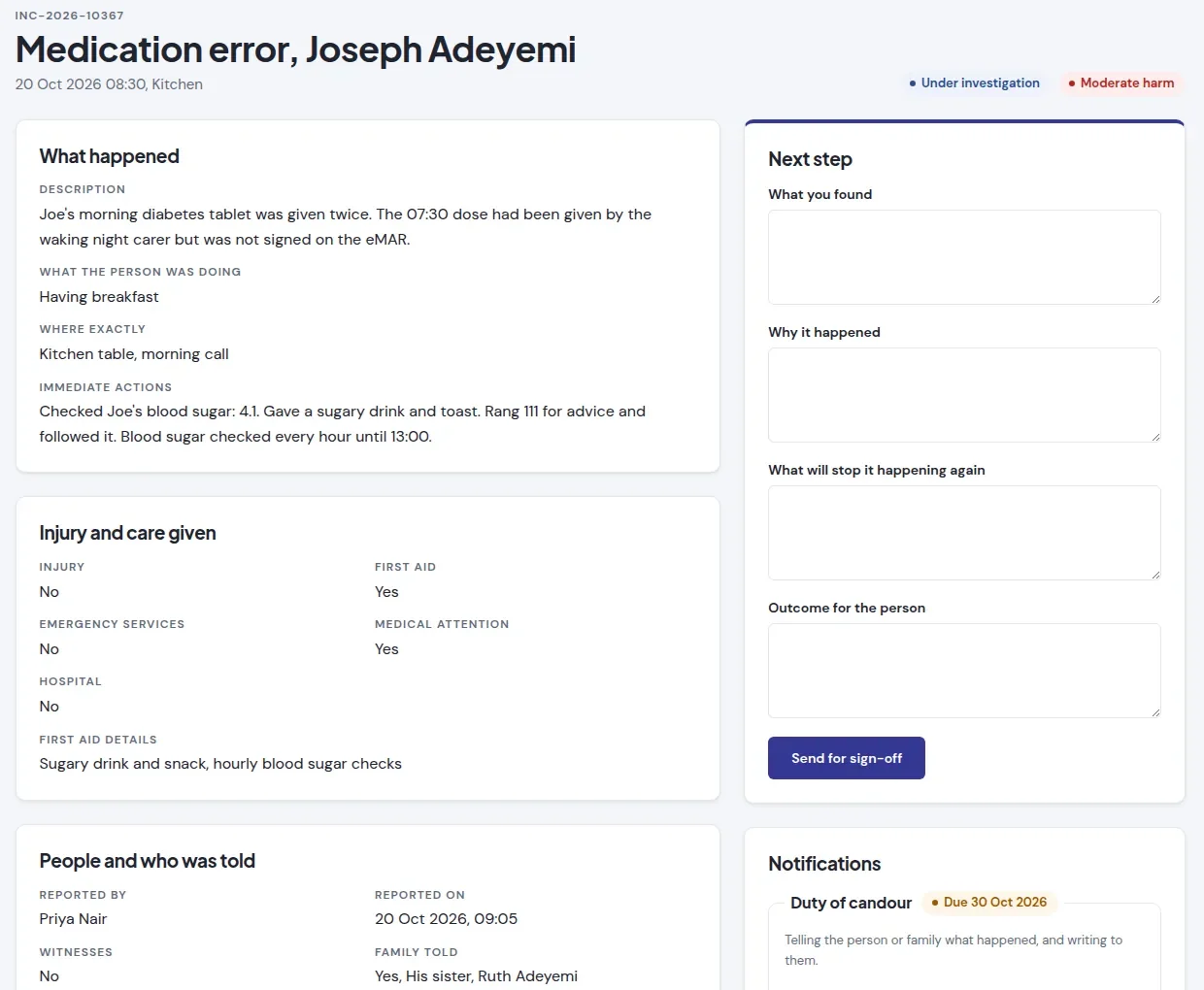Focus 'What will stop it happening again' field
1204x990 pixels.
964,533
